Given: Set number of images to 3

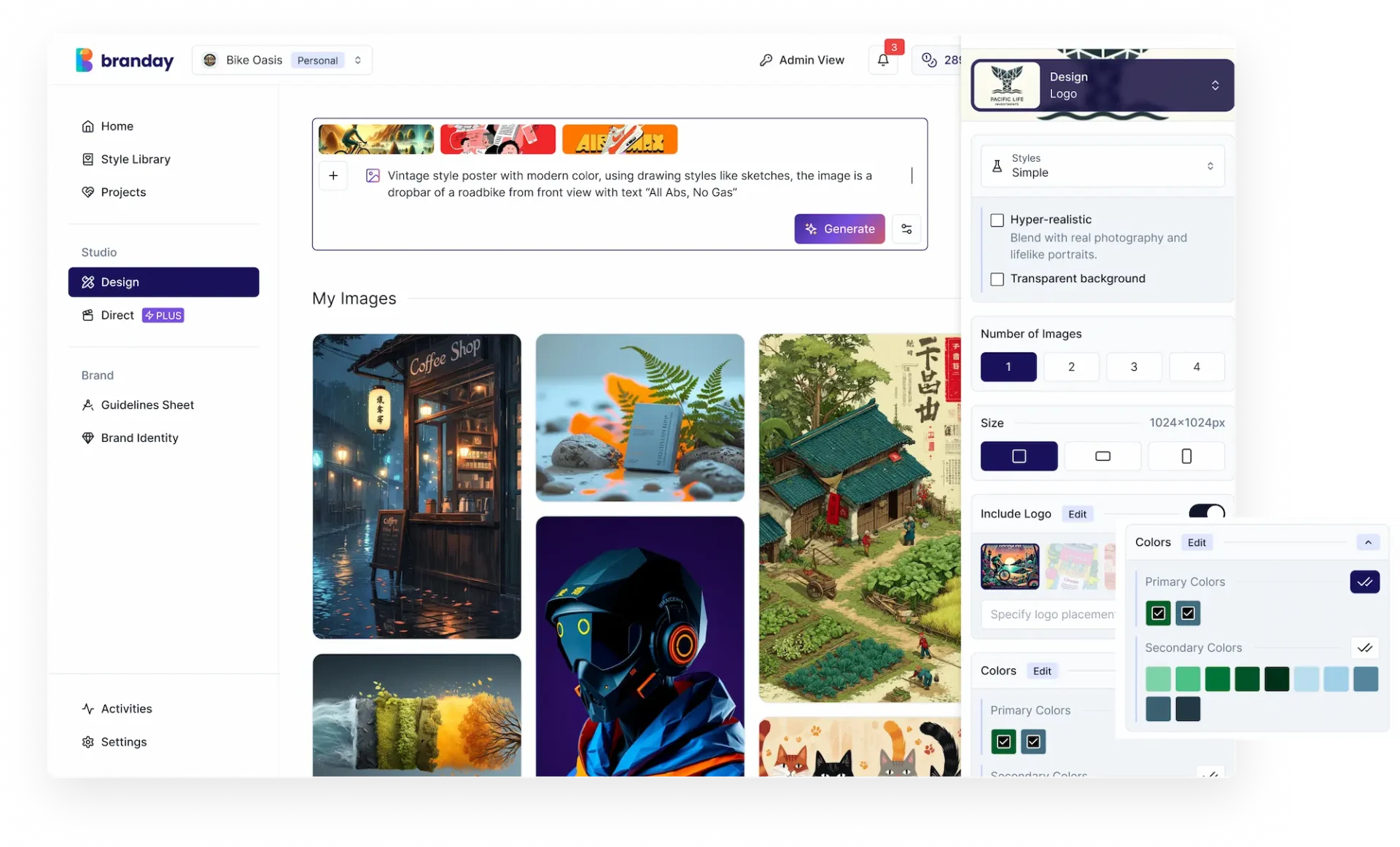Looking at the screenshot, I should coord(1134,367).
